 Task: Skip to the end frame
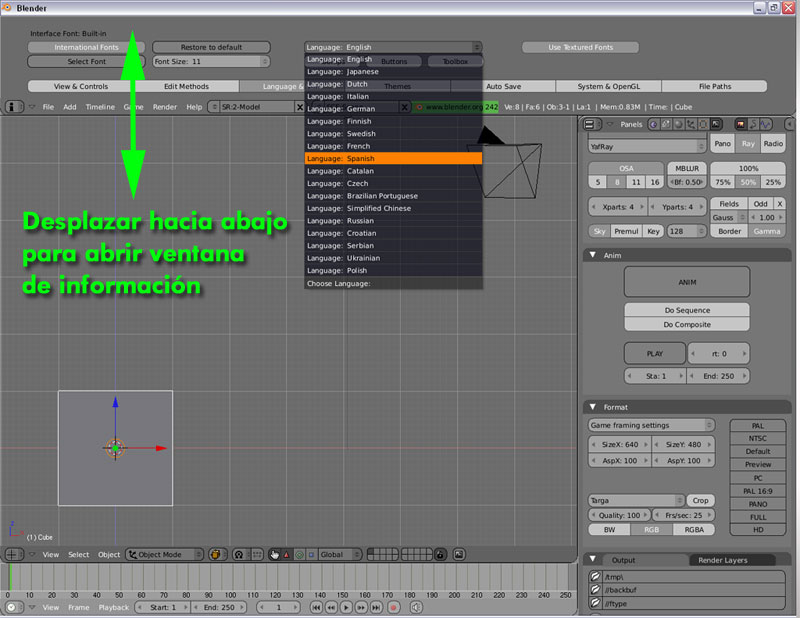pyautogui.click(x=376, y=607)
